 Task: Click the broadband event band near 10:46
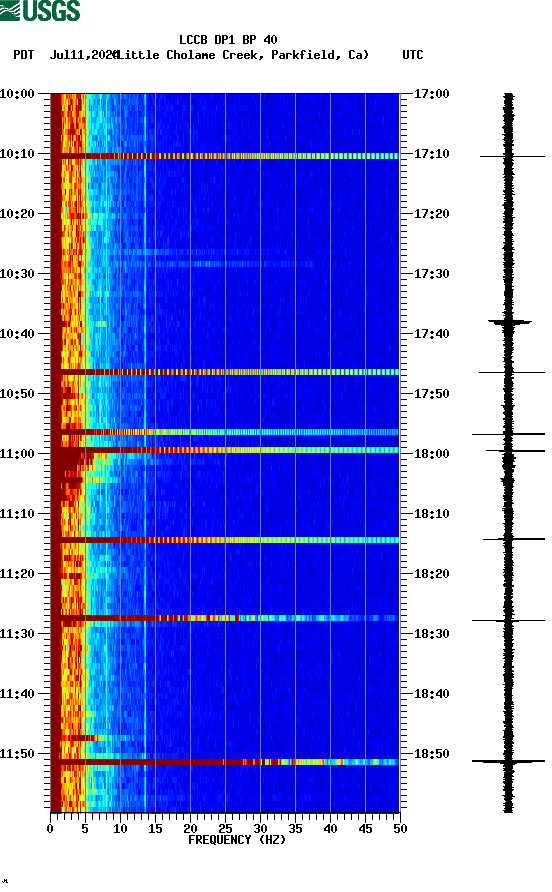(x=225, y=372)
